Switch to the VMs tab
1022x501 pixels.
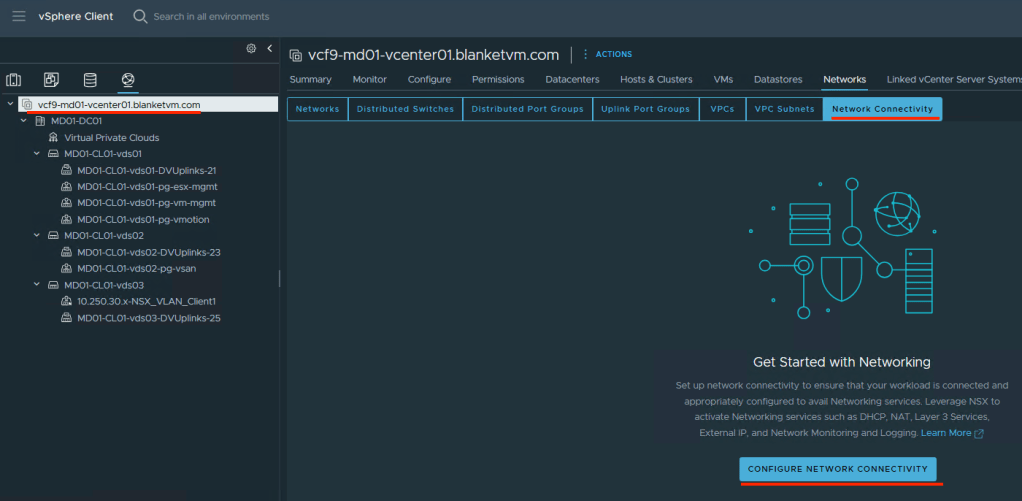pyautogui.click(x=723, y=79)
